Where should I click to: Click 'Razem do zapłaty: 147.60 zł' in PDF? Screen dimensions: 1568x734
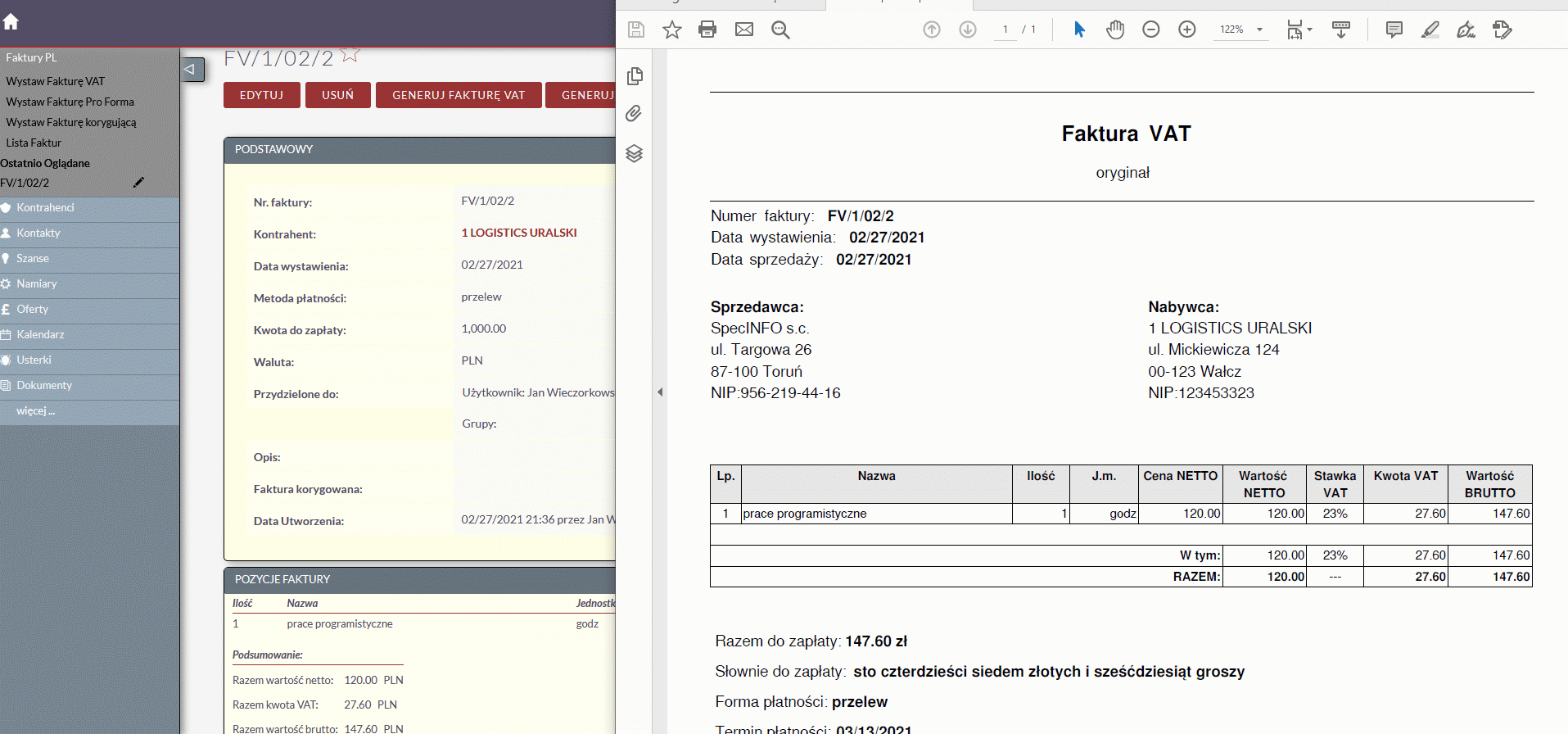(x=811, y=641)
